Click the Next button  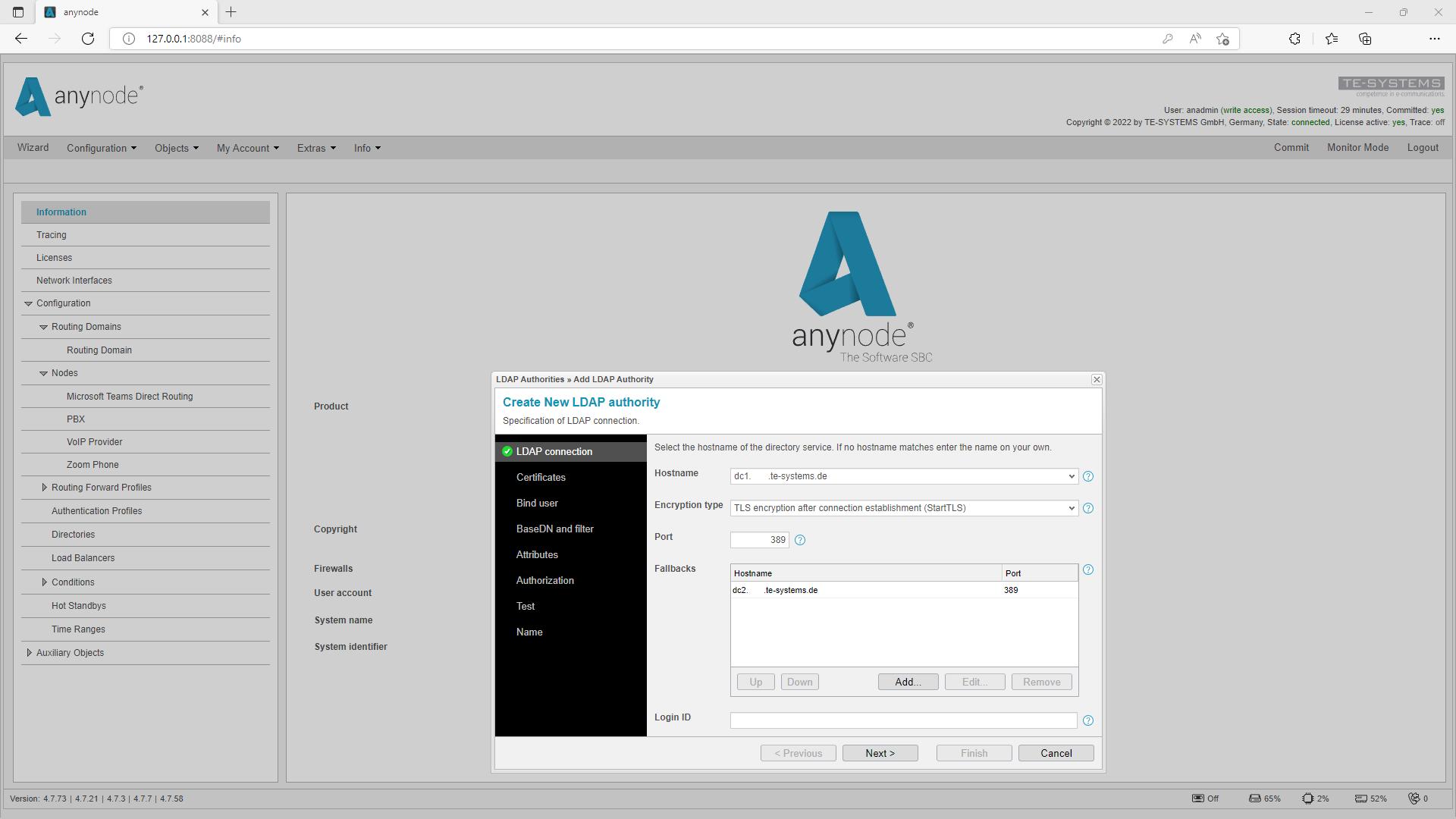(880, 753)
